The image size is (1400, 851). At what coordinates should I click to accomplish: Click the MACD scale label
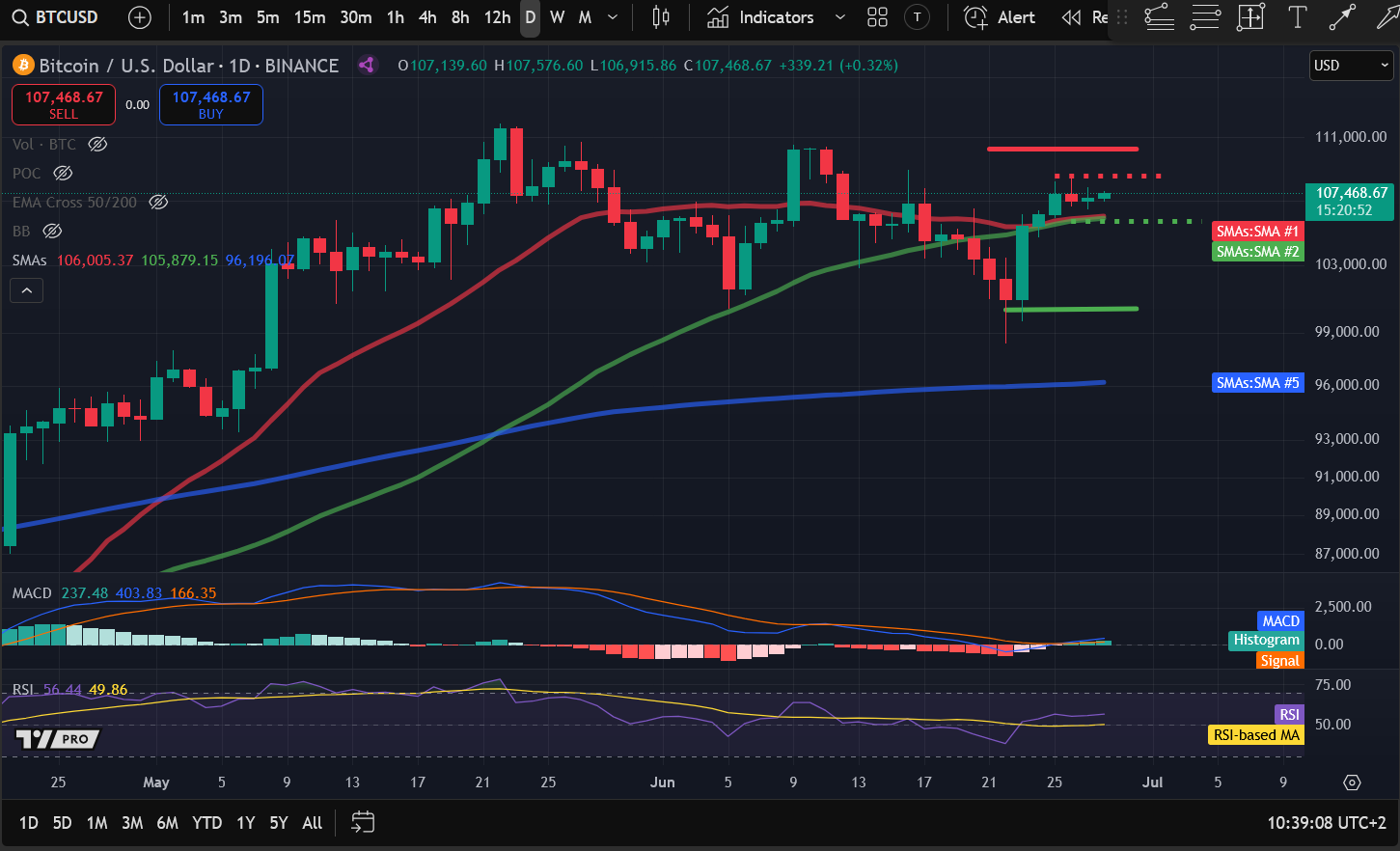tap(1280, 620)
